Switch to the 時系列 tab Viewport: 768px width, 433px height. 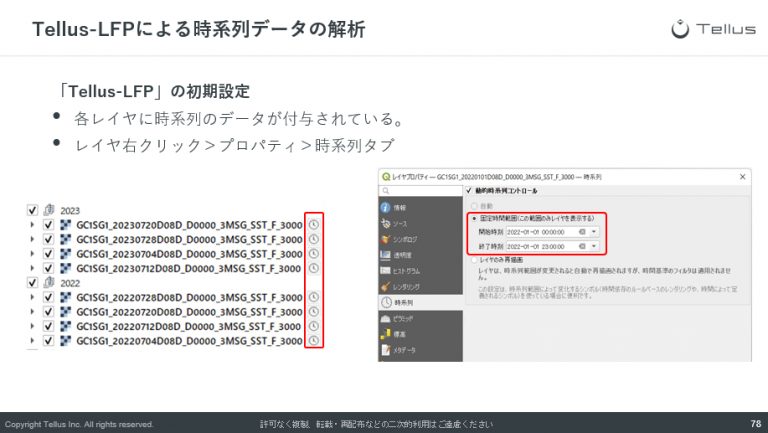click(421, 303)
